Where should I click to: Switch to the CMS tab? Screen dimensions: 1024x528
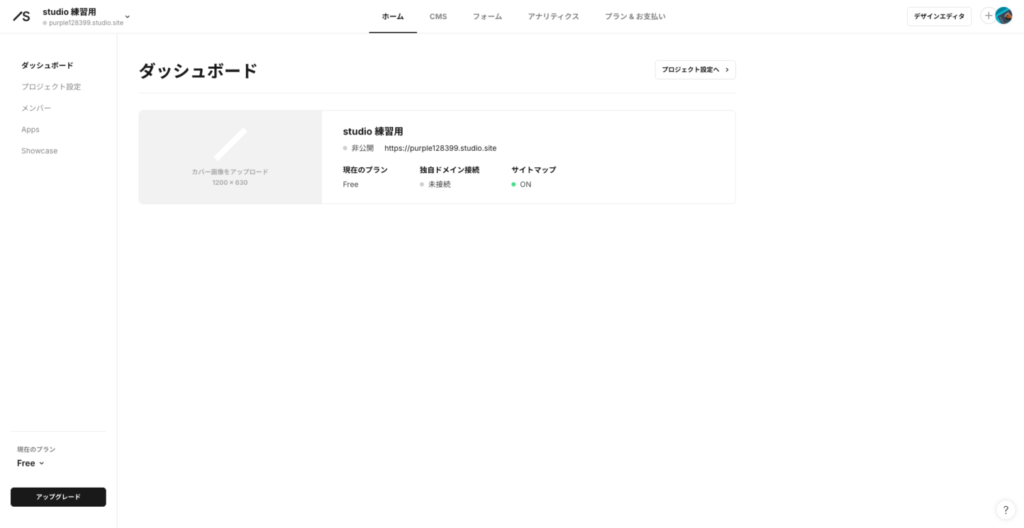[438, 16]
